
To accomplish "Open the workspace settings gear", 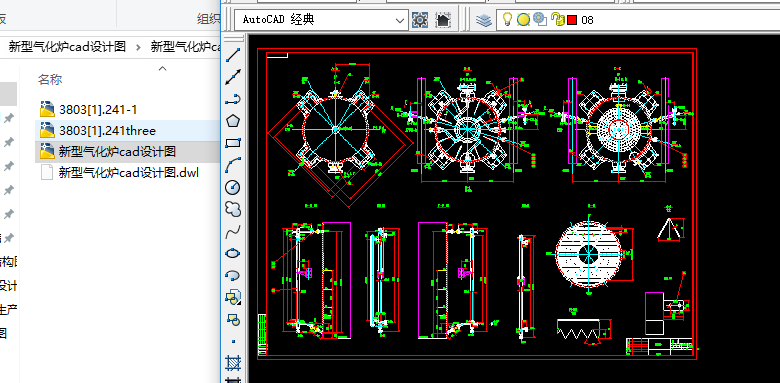I will coord(420,20).
